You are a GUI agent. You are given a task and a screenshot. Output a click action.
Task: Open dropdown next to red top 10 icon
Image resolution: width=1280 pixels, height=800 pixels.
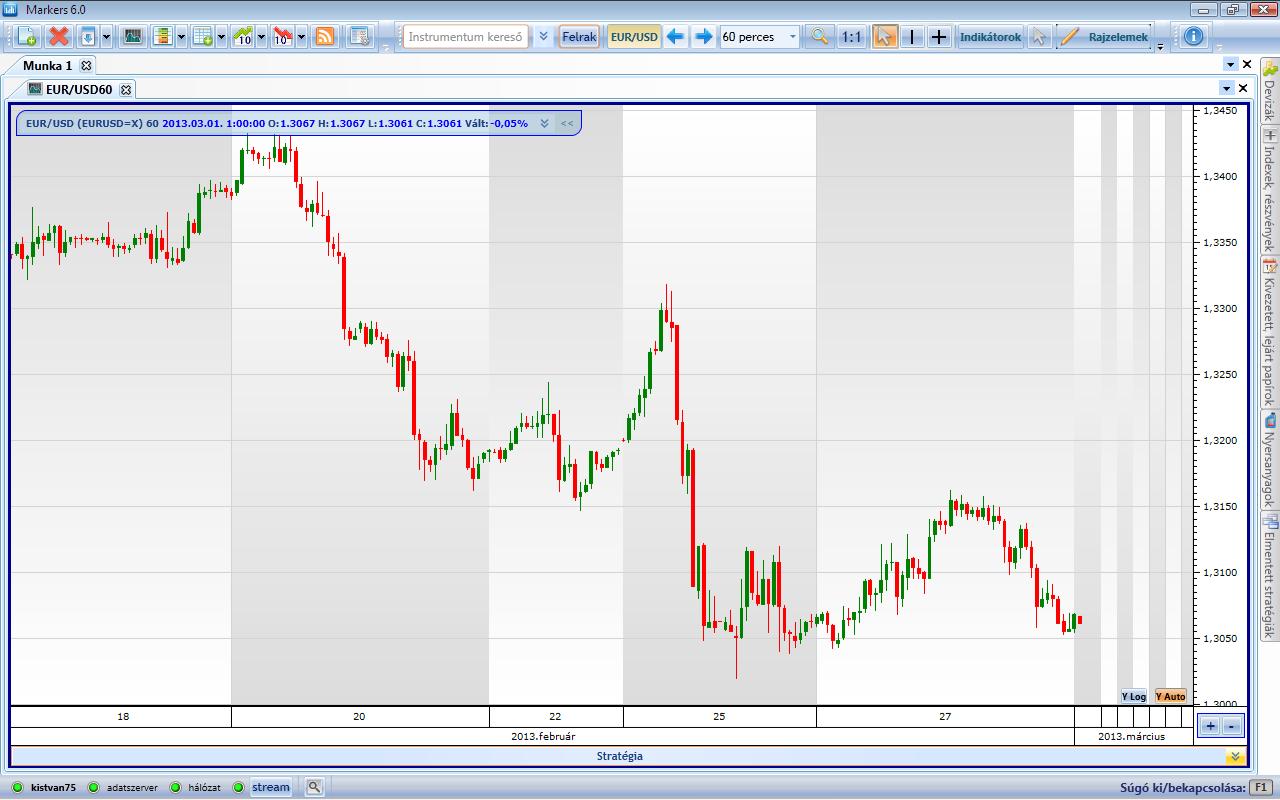coord(301,37)
